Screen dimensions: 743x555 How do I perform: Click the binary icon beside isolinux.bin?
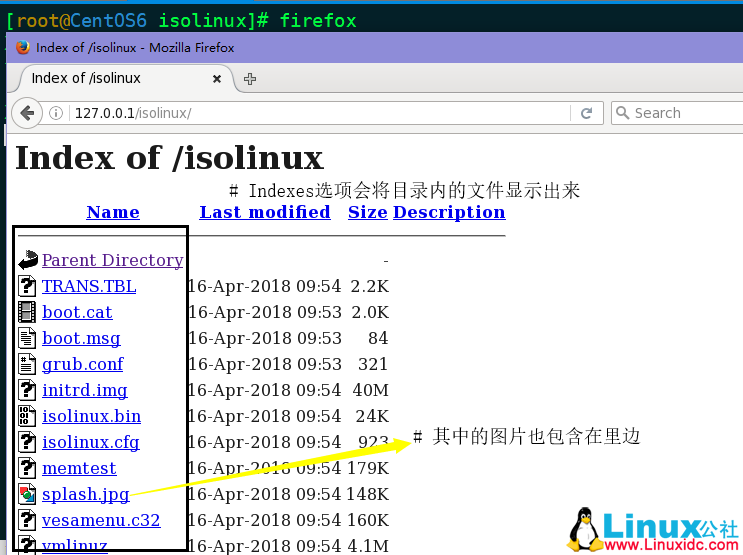click(x=27, y=416)
